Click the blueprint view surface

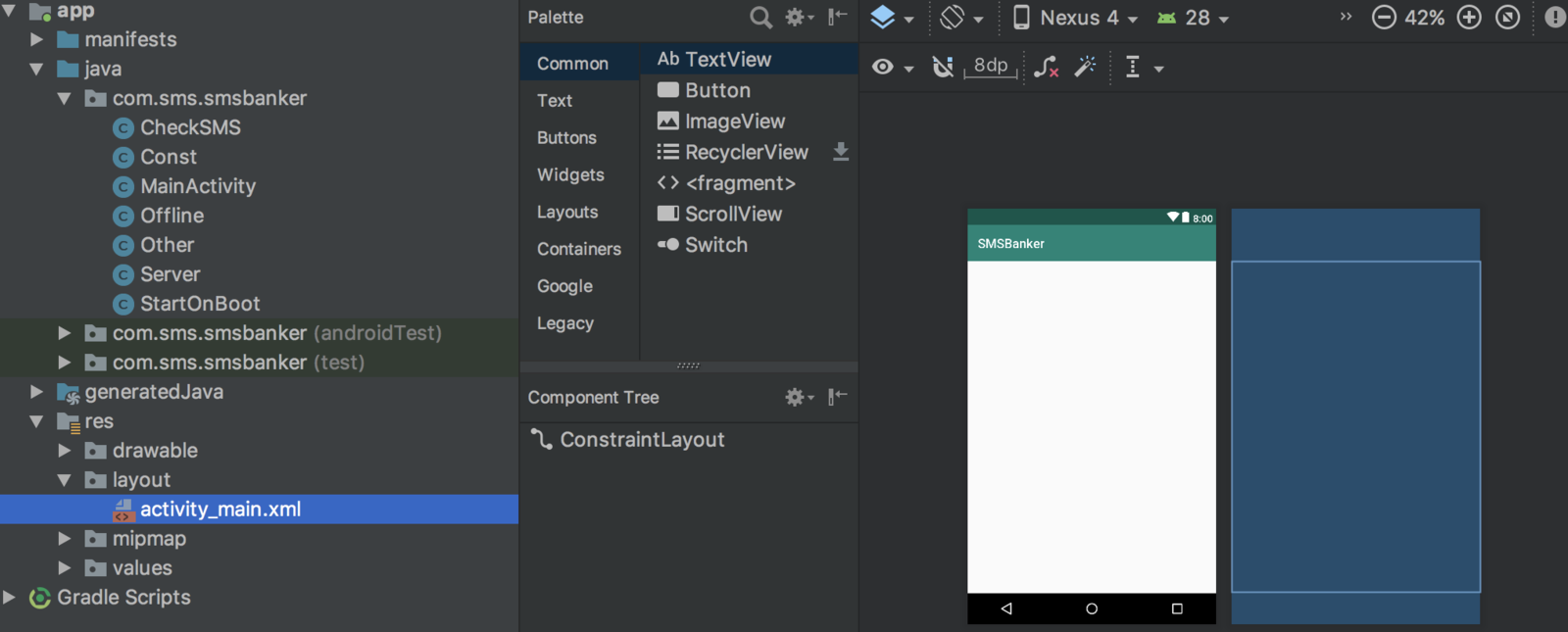[1355, 416]
